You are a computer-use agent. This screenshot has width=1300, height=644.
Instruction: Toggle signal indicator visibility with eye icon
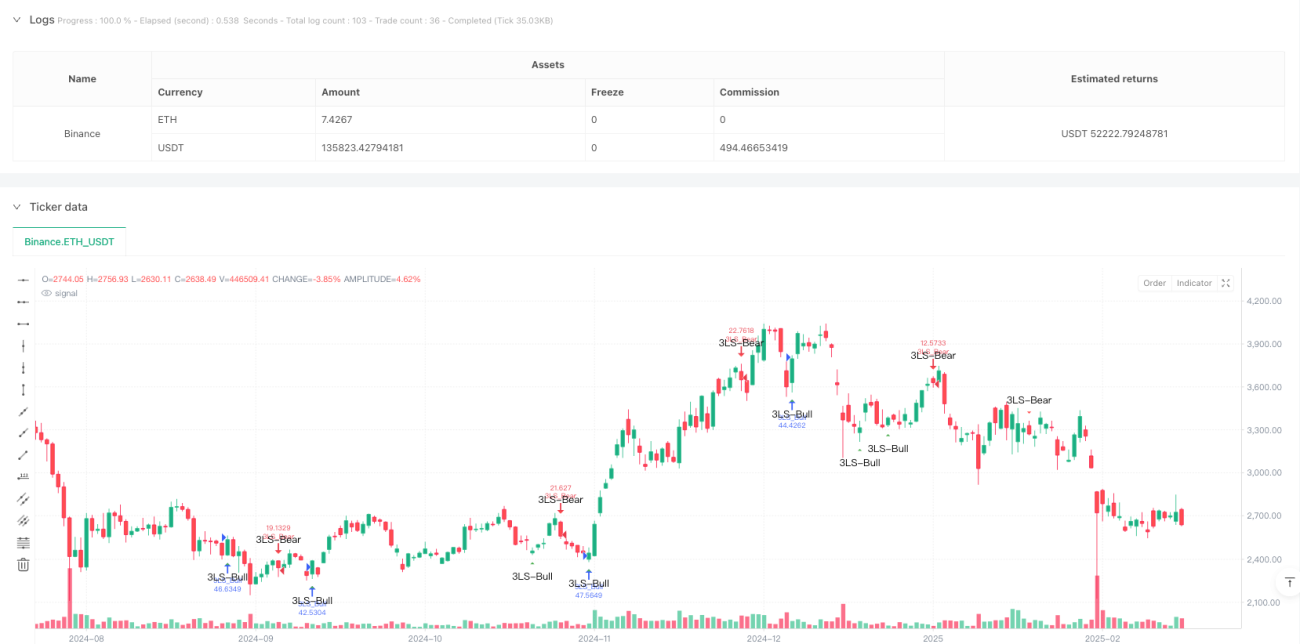[x=46, y=293]
